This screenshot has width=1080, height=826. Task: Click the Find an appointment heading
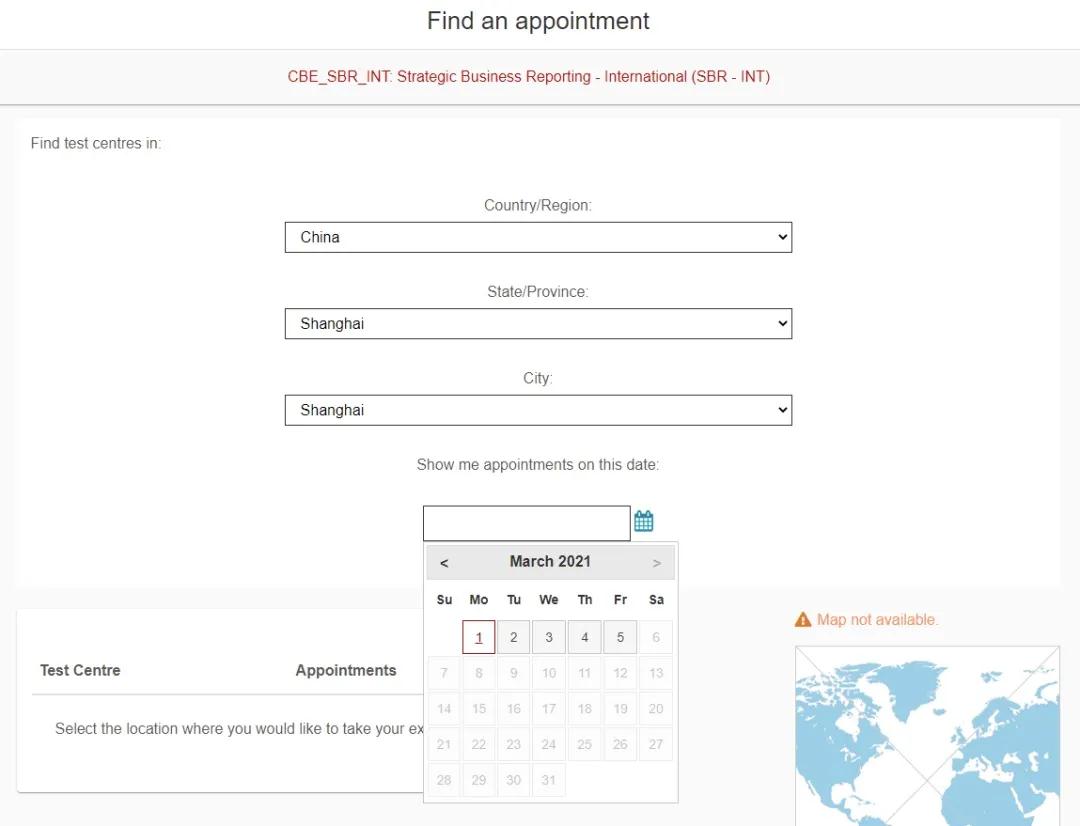pos(538,21)
